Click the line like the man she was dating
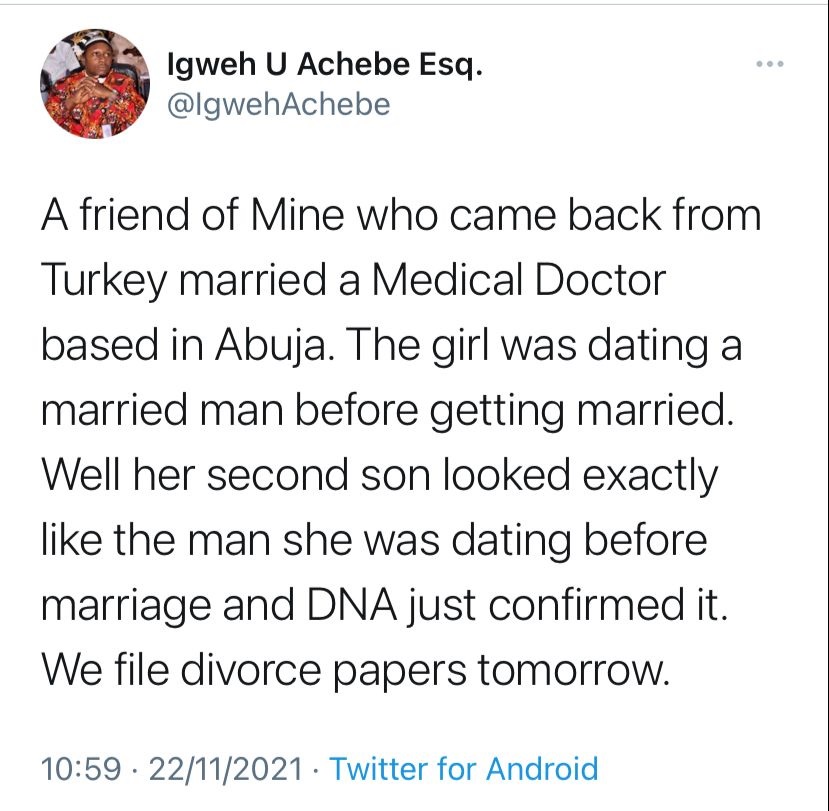829x811 pixels. pyautogui.click(x=373, y=541)
